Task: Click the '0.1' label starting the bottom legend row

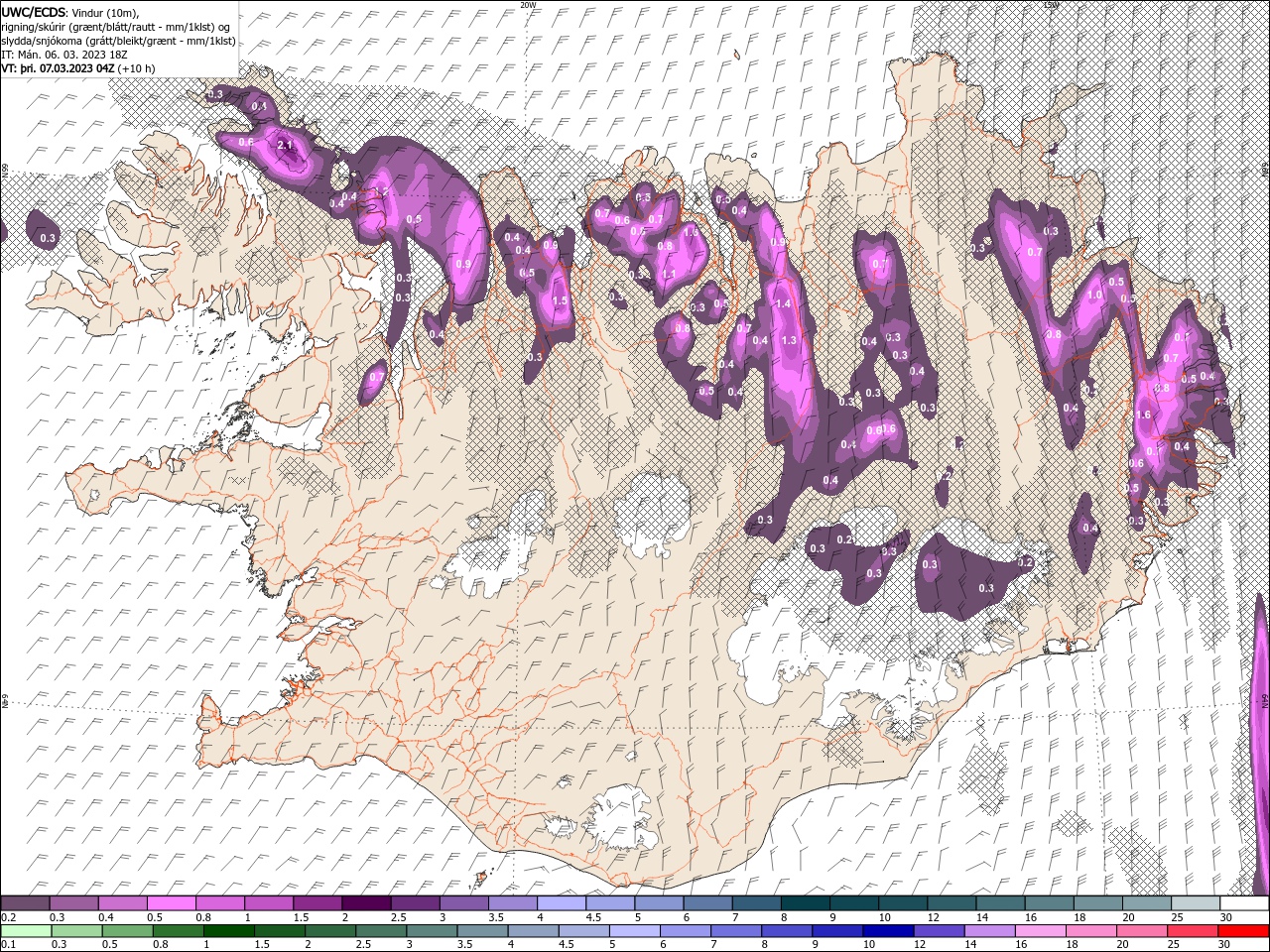Action: point(8,945)
